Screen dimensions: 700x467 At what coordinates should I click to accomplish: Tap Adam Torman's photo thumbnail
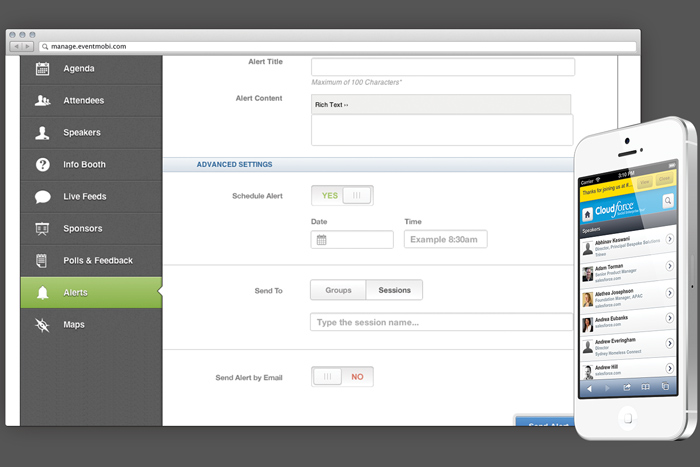(588, 273)
